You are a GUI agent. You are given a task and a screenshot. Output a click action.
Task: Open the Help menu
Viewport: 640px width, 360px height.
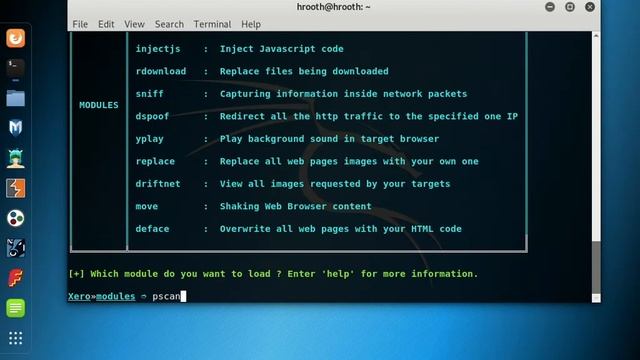pos(251,24)
